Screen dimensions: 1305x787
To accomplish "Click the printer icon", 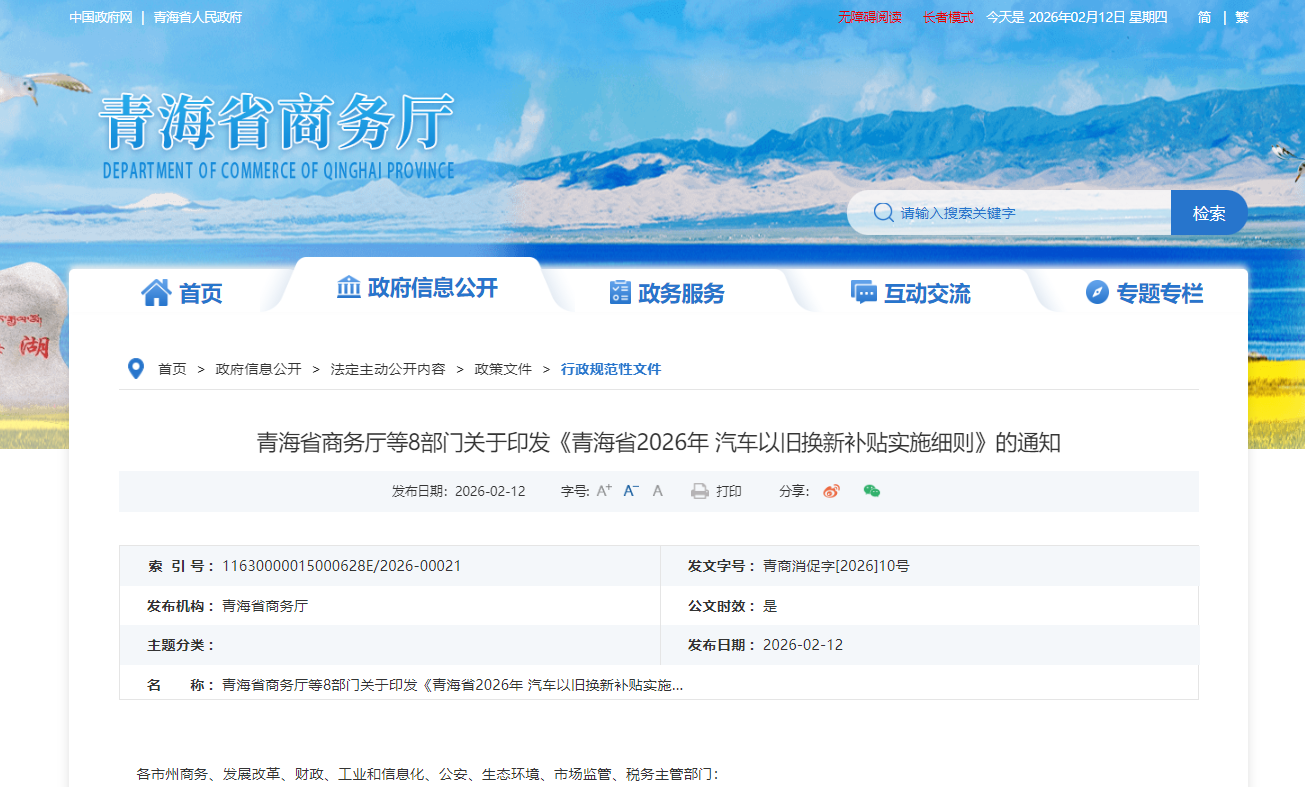I will [x=700, y=491].
